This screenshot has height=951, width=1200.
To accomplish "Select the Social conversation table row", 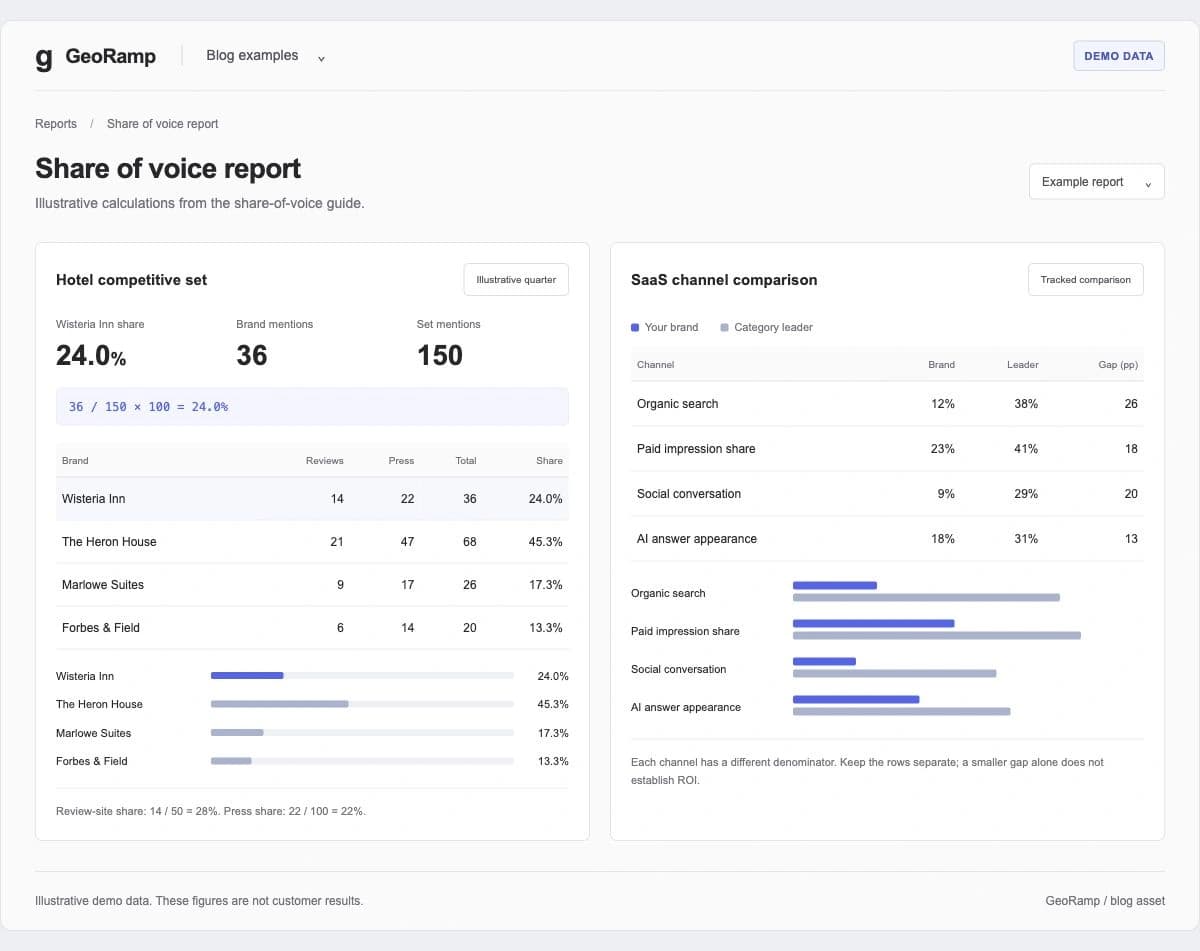I will point(887,494).
